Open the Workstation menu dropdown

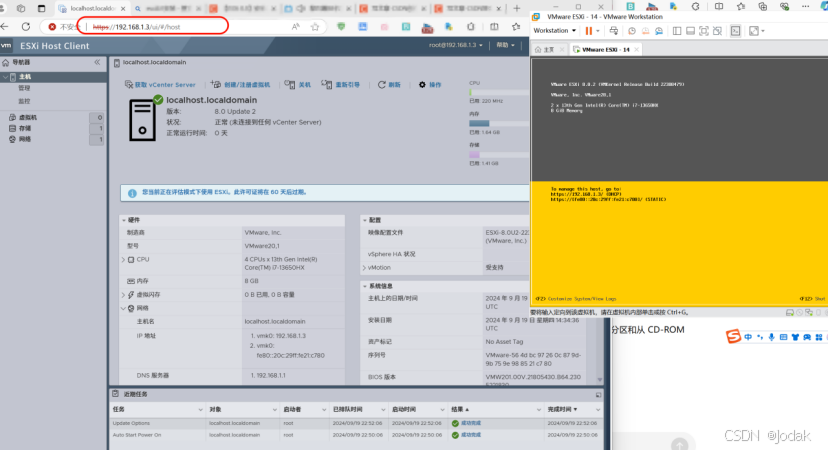(555, 31)
